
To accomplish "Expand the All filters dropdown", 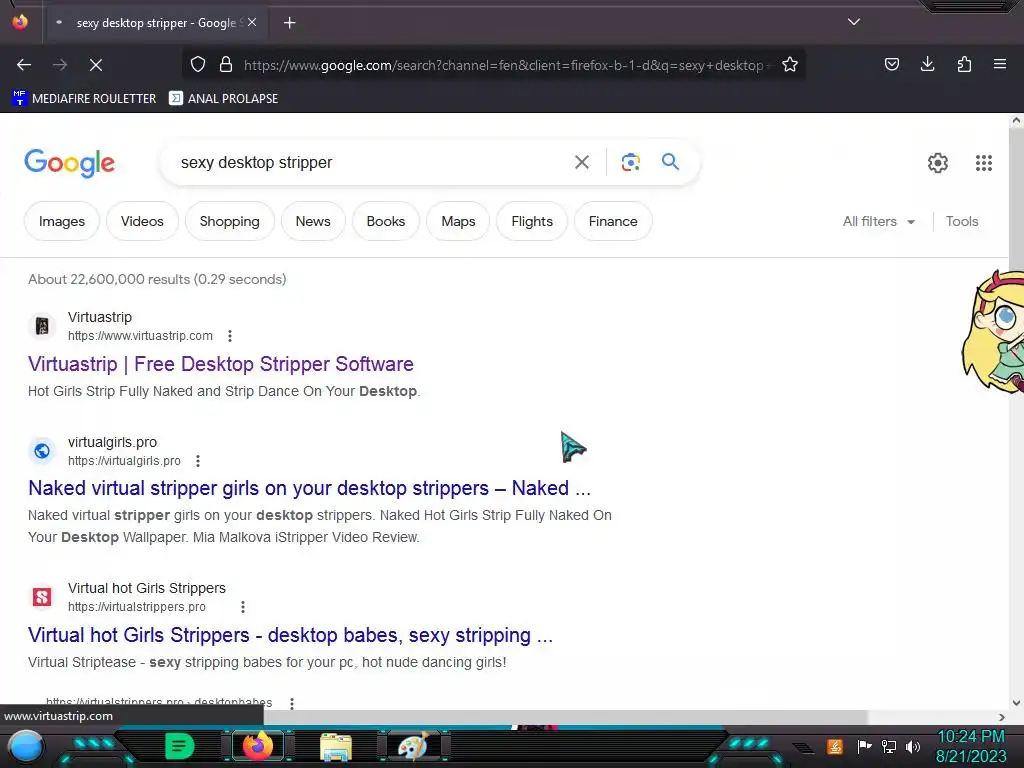I will (878, 221).
